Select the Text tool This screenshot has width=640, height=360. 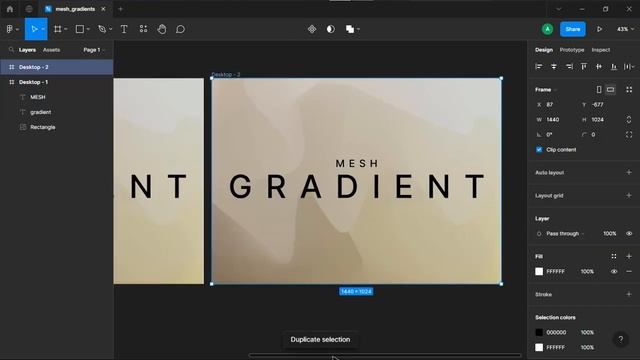point(124,29)
